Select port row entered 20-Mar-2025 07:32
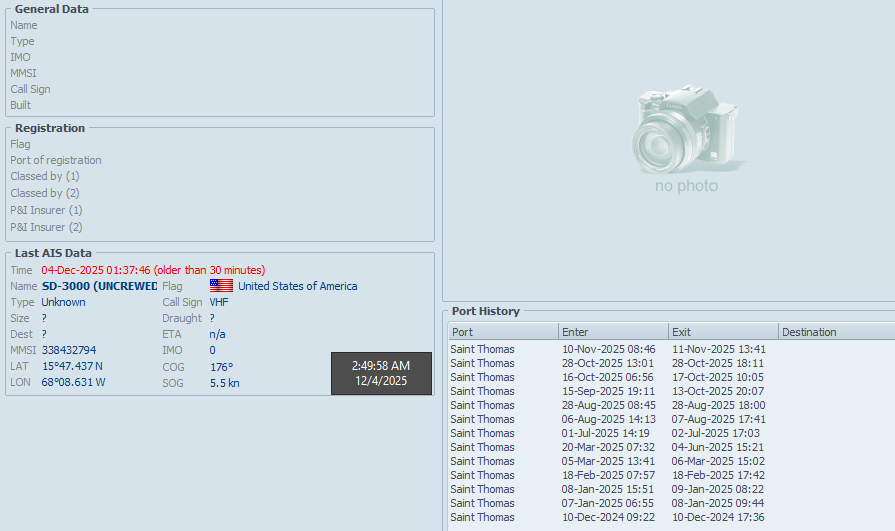895x531 pixels. click(671, 447)
